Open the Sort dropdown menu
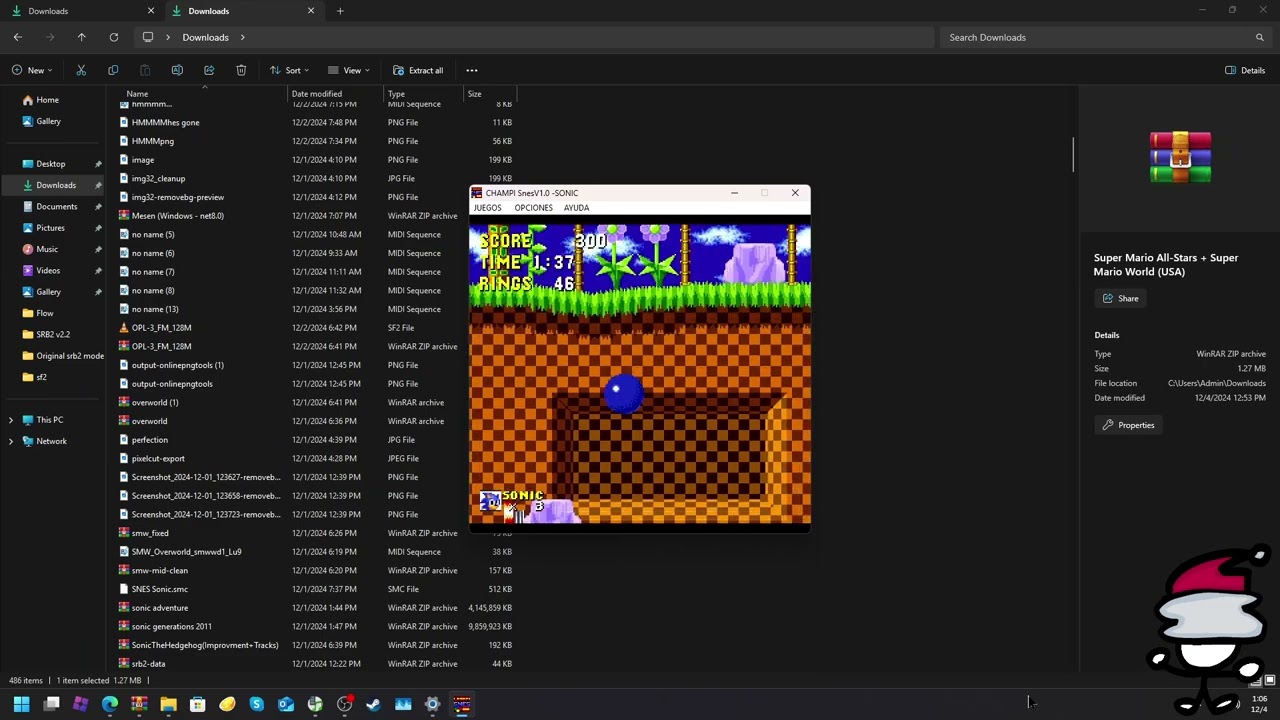This screenshot has width=1280, height=720. click(289, 70)
